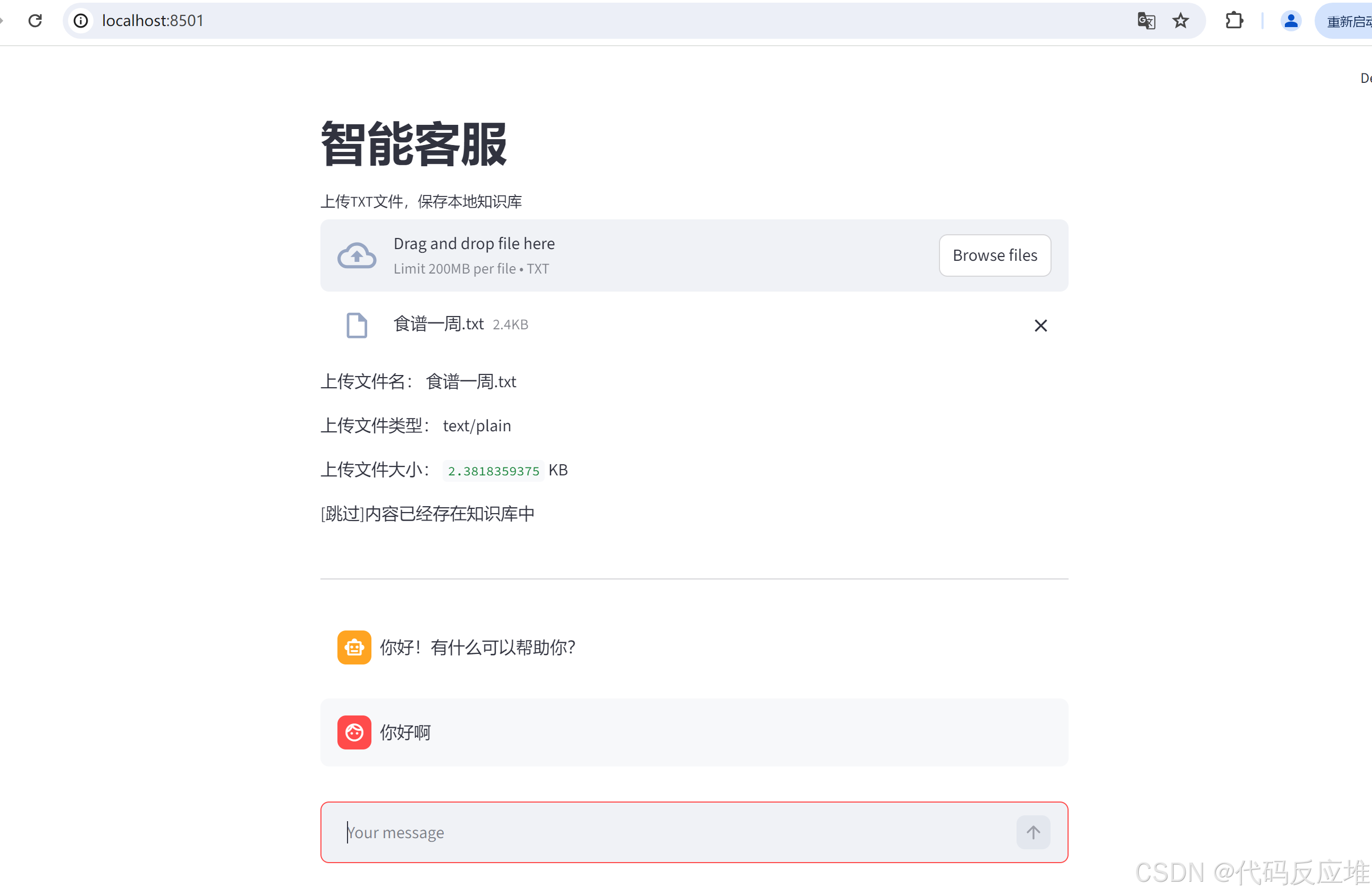
Task: Open the browser extensions puzzle icon
Action: [x=1234, y=21]
